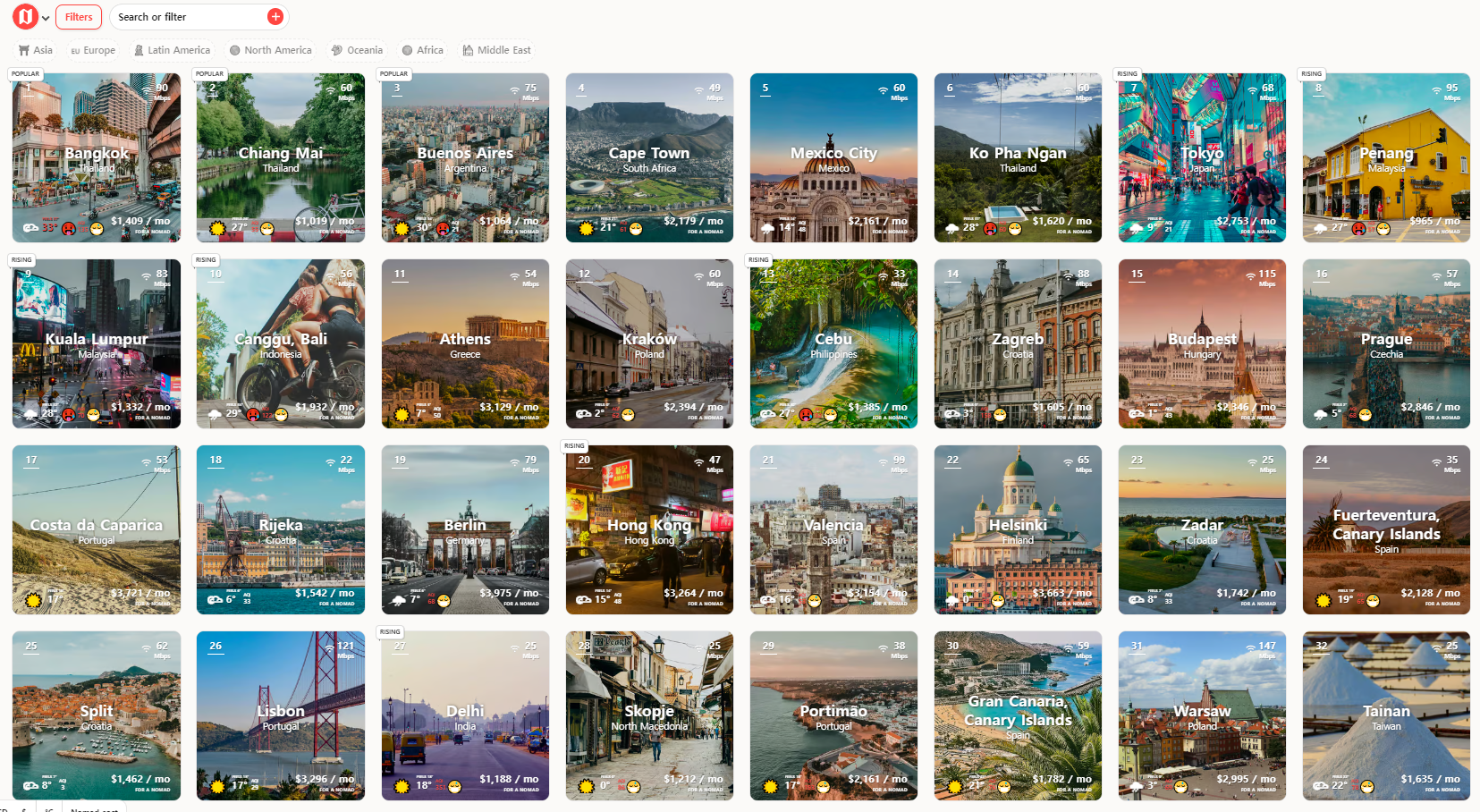Choose the Middle East region filter

coord(496,50)
